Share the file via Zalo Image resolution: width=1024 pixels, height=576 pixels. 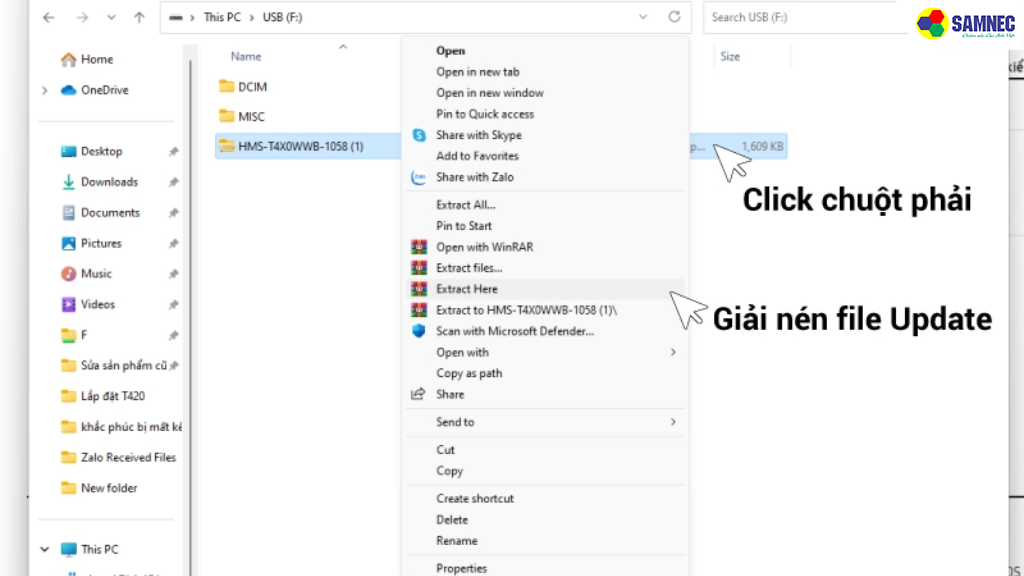[x=478, y=177]
